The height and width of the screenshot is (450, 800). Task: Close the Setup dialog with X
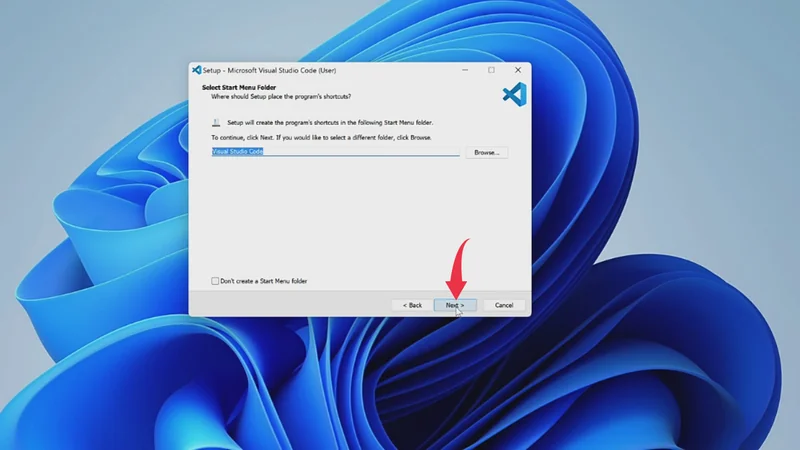pyautogui.click(x=517, y=70)
